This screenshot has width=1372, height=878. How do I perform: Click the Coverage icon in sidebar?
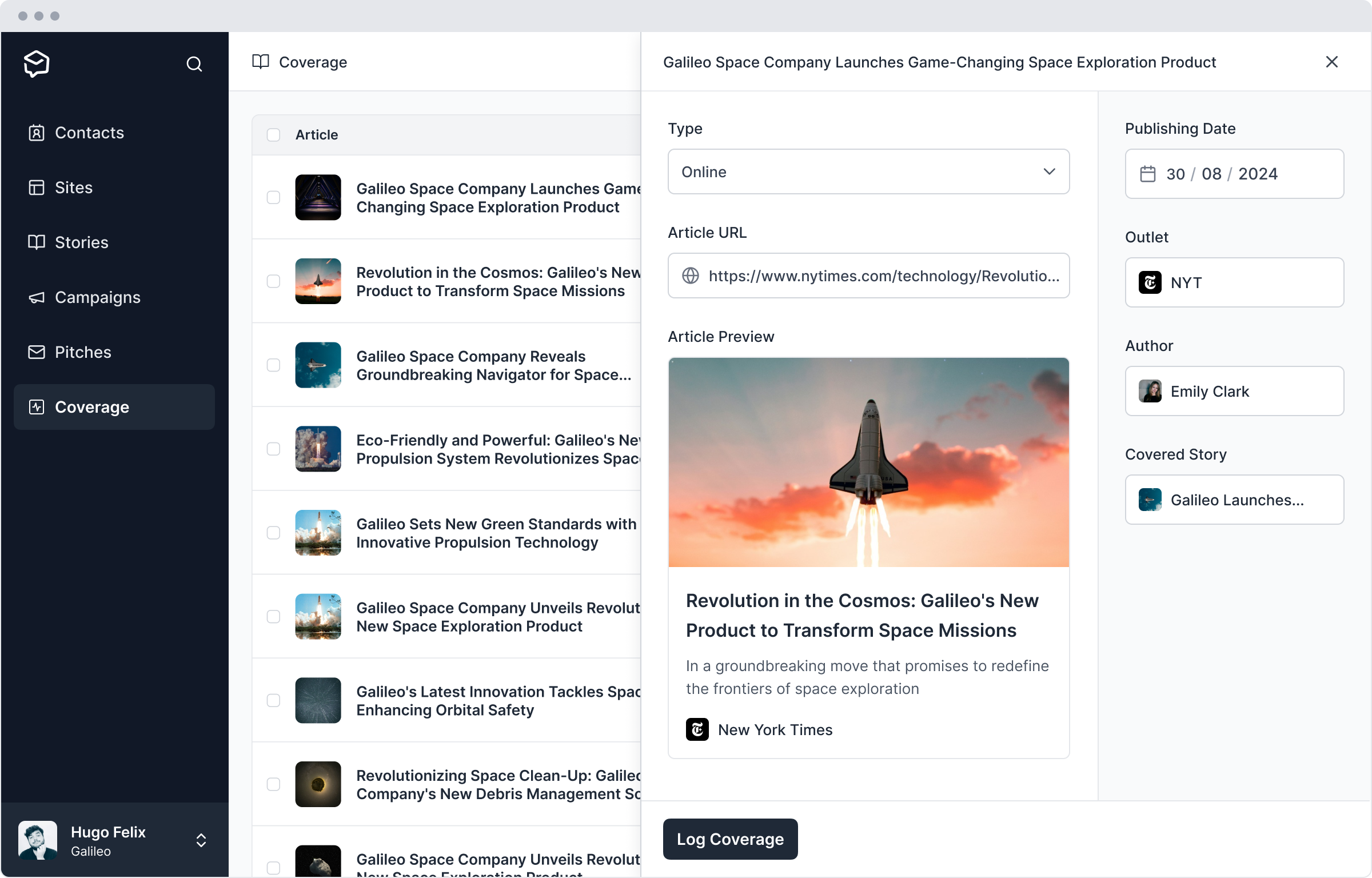[x=35, y=407]
